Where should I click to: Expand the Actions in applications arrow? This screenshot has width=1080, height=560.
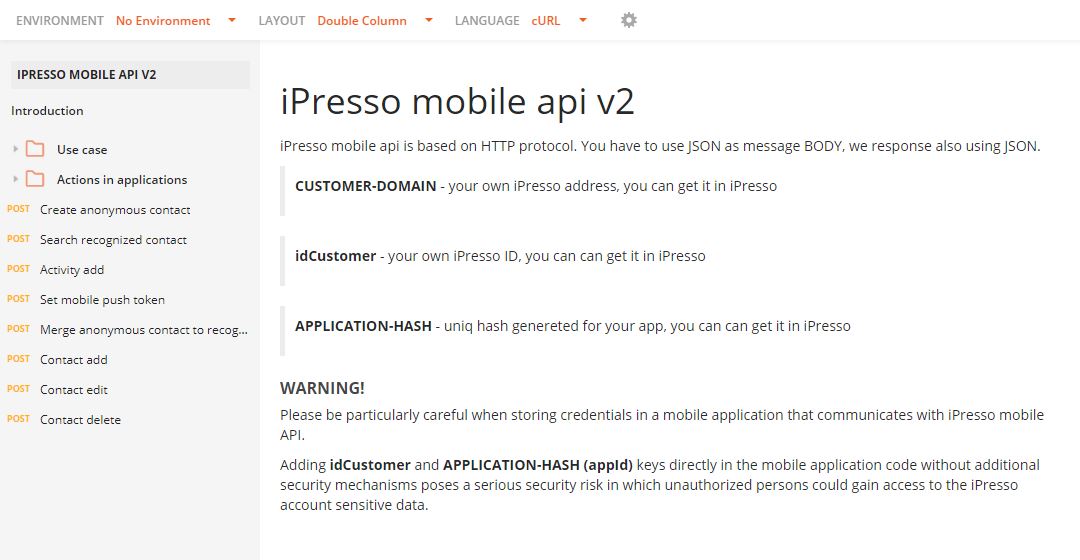(x=15, y=179)
